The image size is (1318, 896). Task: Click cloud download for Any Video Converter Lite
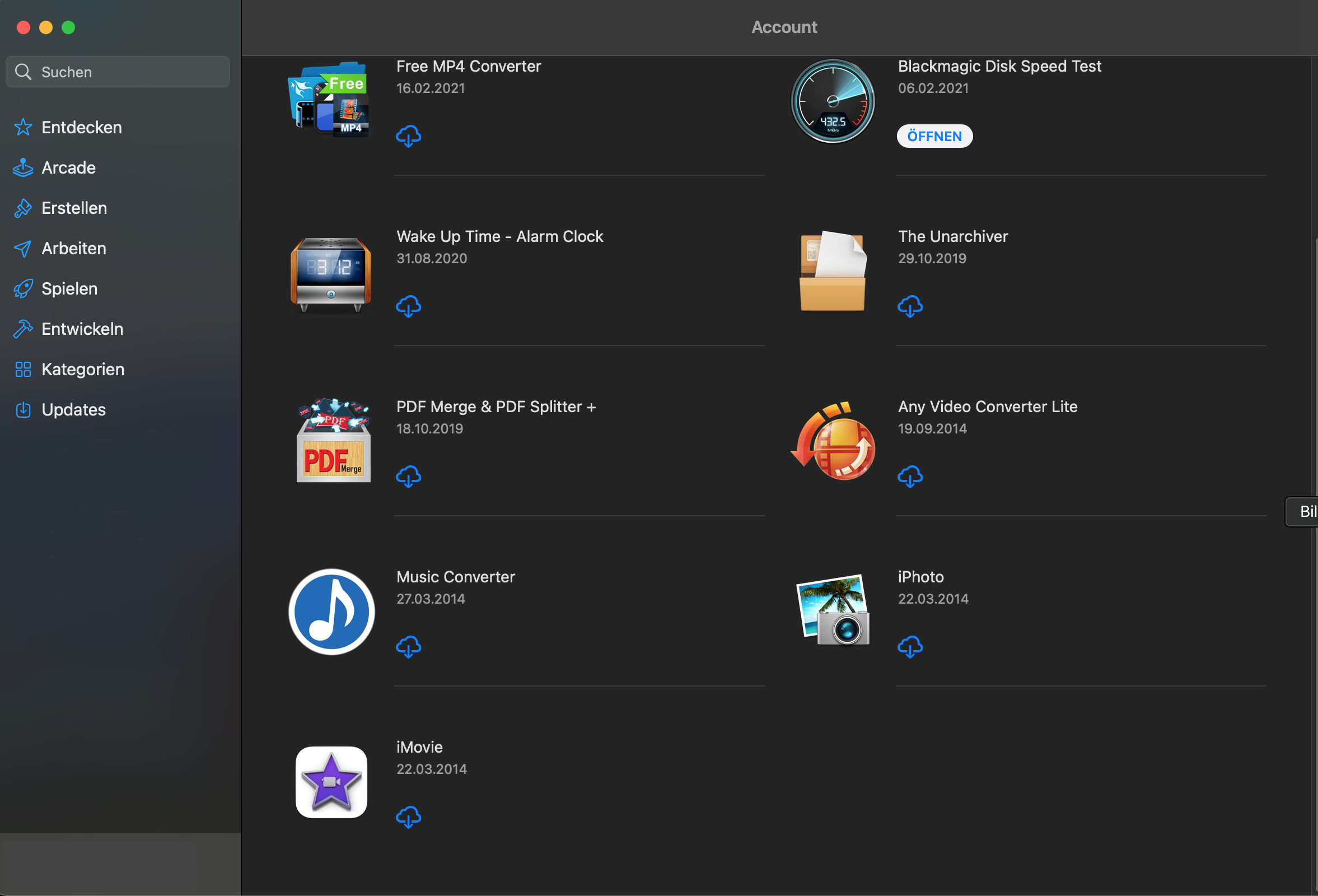pyautogui.click(x=910, y=477)
